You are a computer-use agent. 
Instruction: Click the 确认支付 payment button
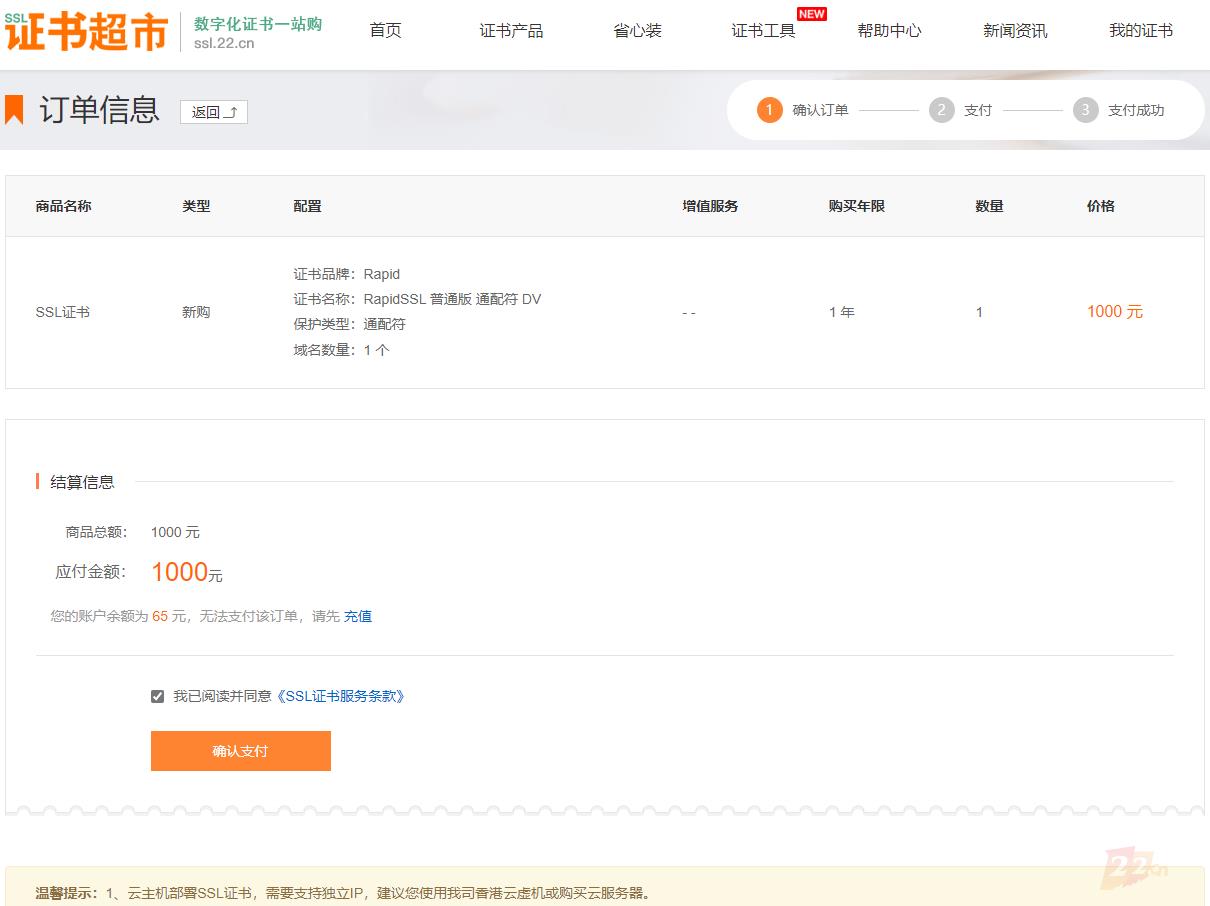pyautogui.click(x=240, y=750)
